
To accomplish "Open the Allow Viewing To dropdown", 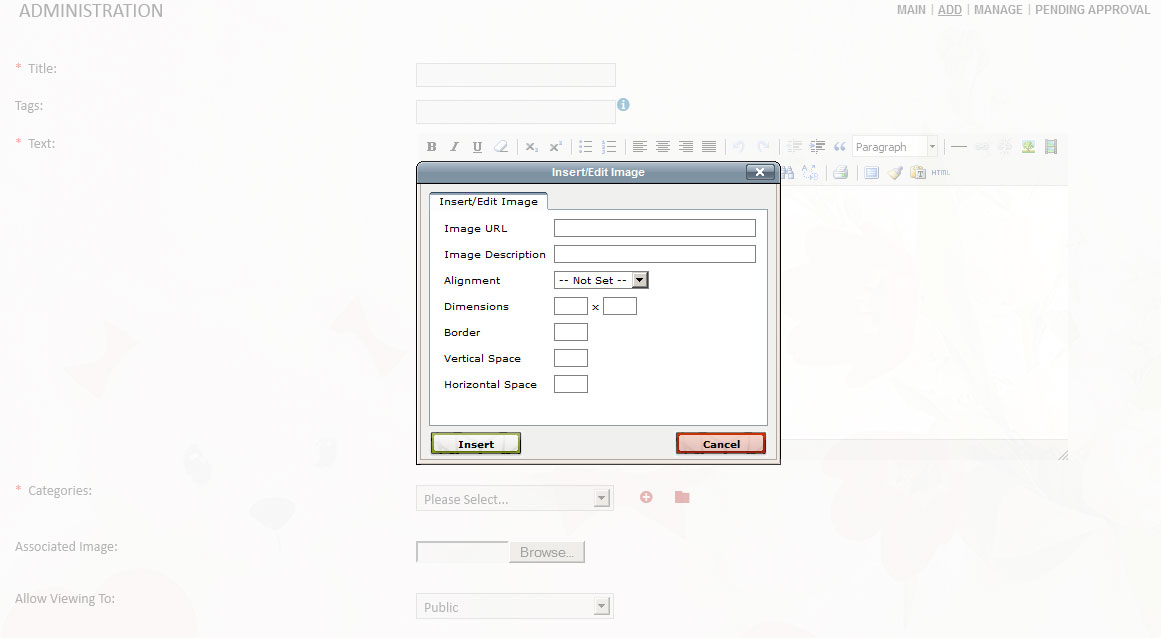I will [515, 607].
